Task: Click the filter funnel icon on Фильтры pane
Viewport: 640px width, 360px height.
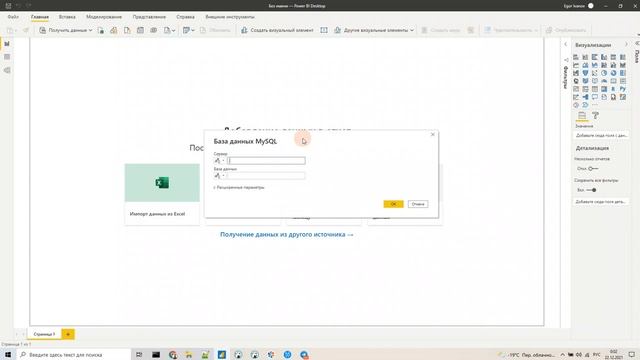Action: [566, 60]
